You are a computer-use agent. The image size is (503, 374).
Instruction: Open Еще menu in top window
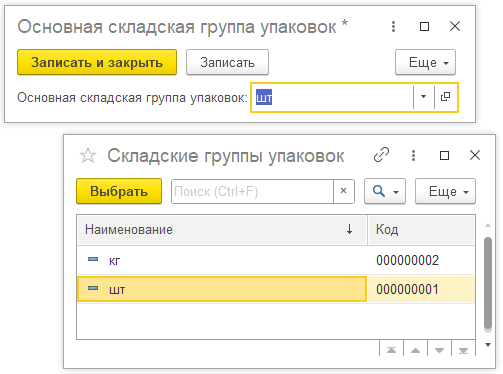[x=425, y=62]
